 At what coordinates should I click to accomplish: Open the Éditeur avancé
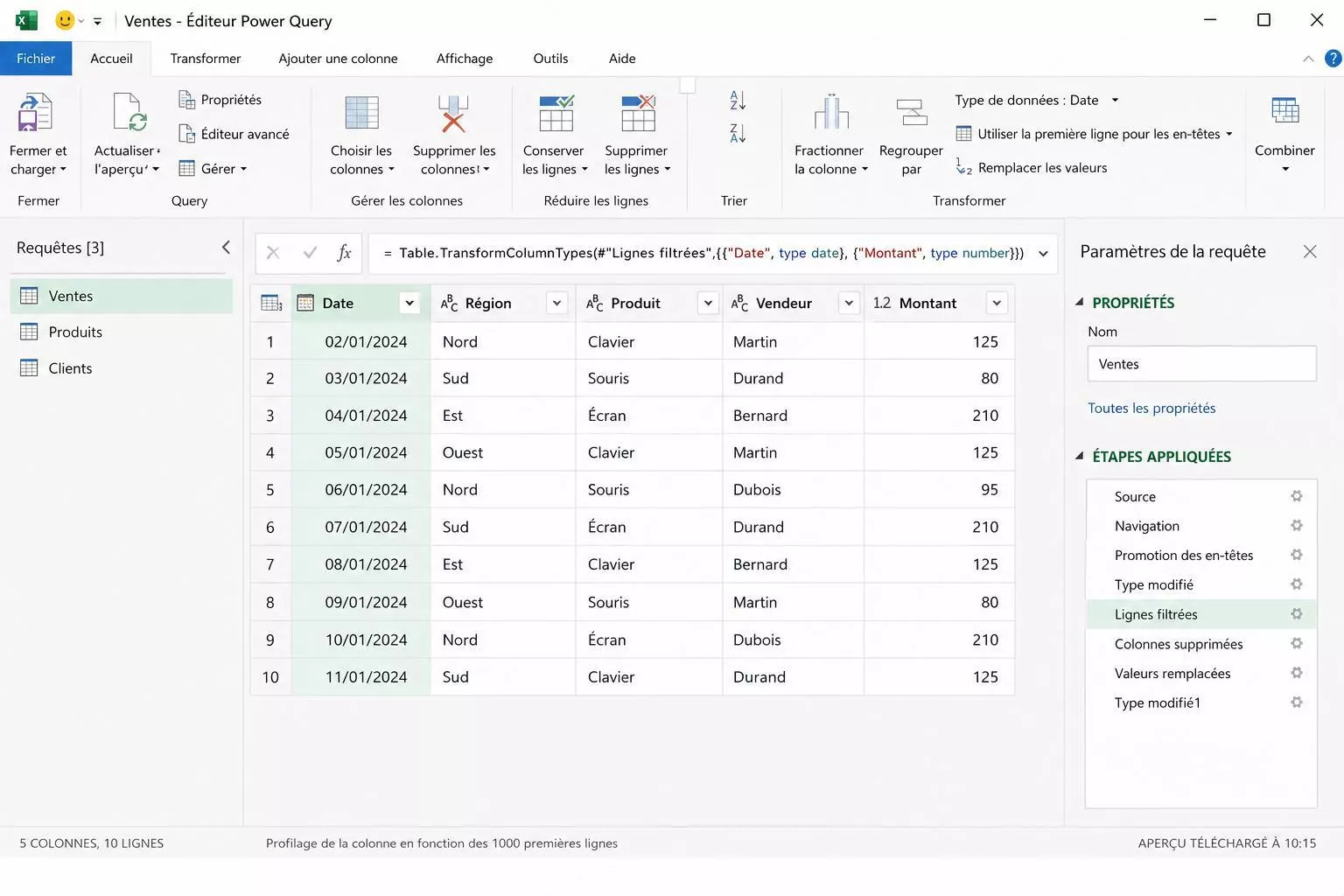point(234,134)
